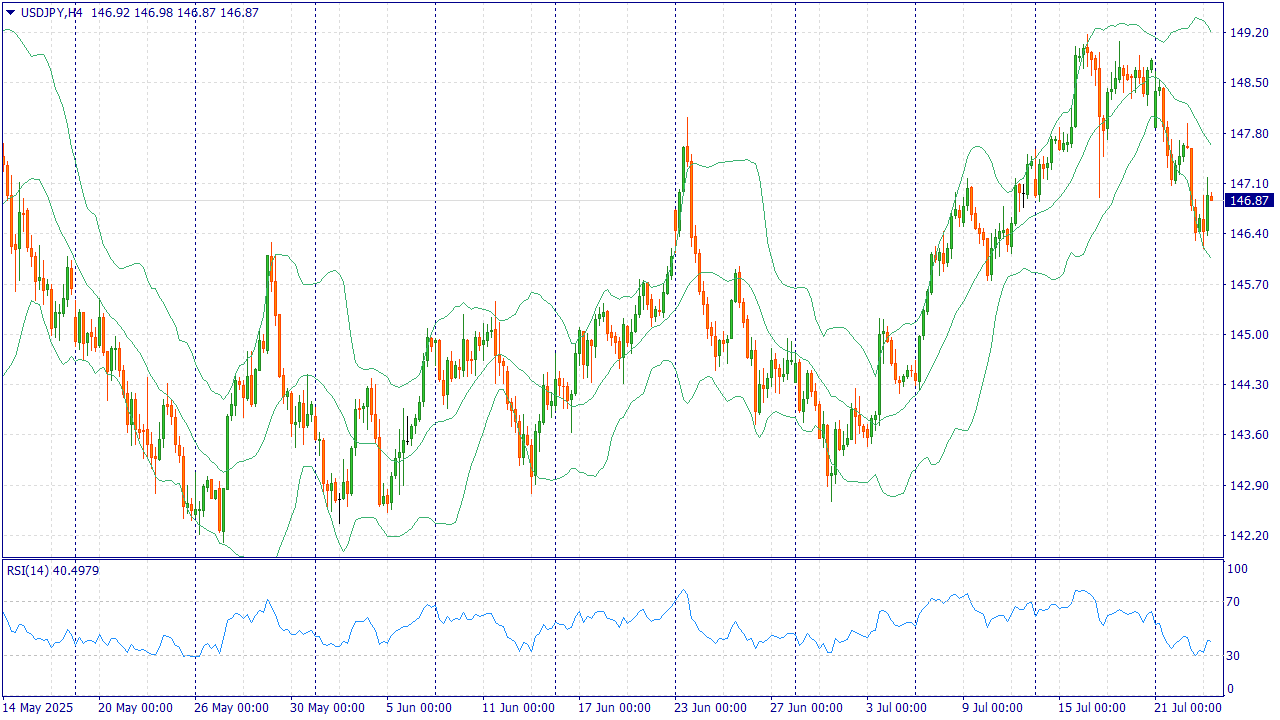Click the 145.00 price scale label
Image resolution: width=1280 pixels, height=720 pixels.
pyautogui.click(x=1248, y=335)
